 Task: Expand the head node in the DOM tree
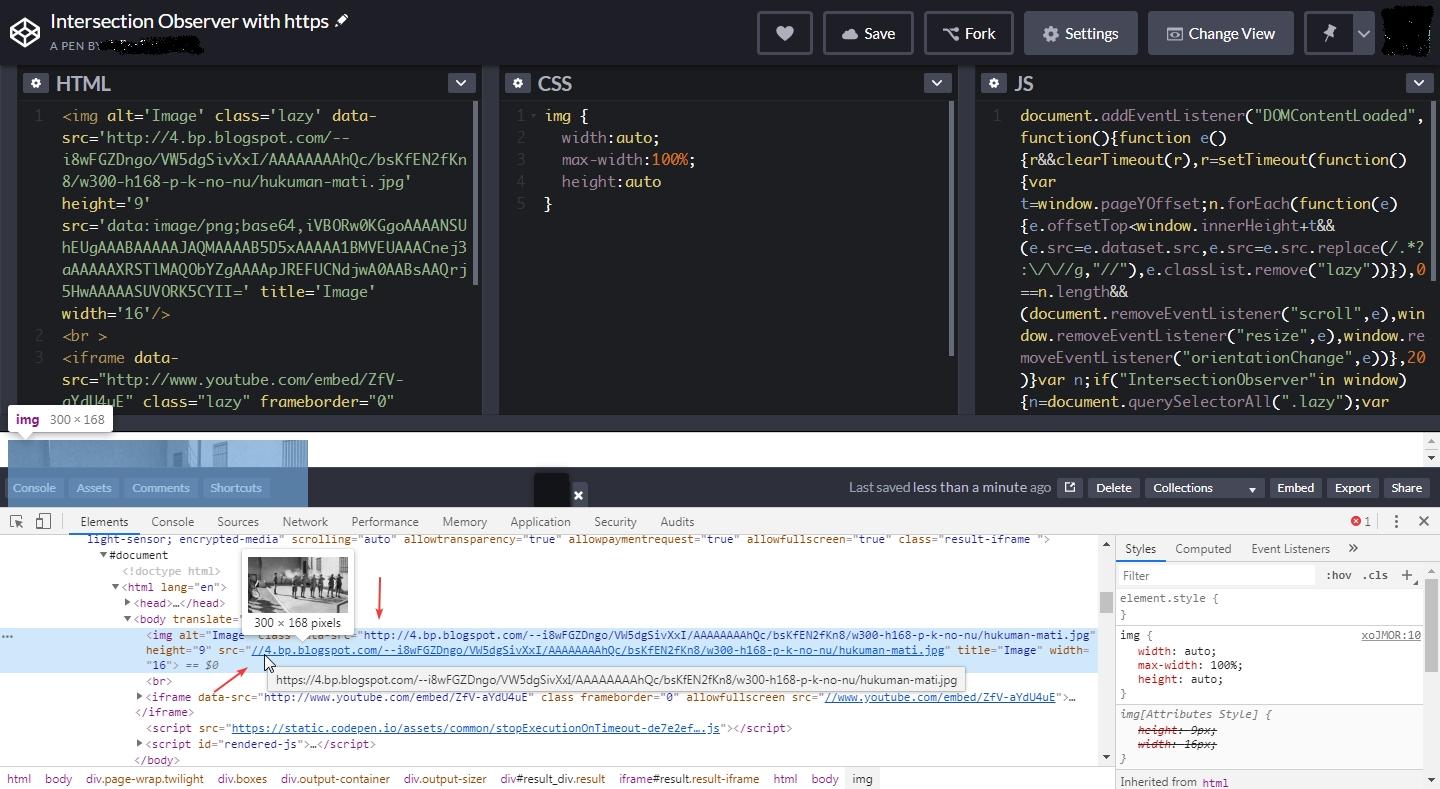[127, 603]
